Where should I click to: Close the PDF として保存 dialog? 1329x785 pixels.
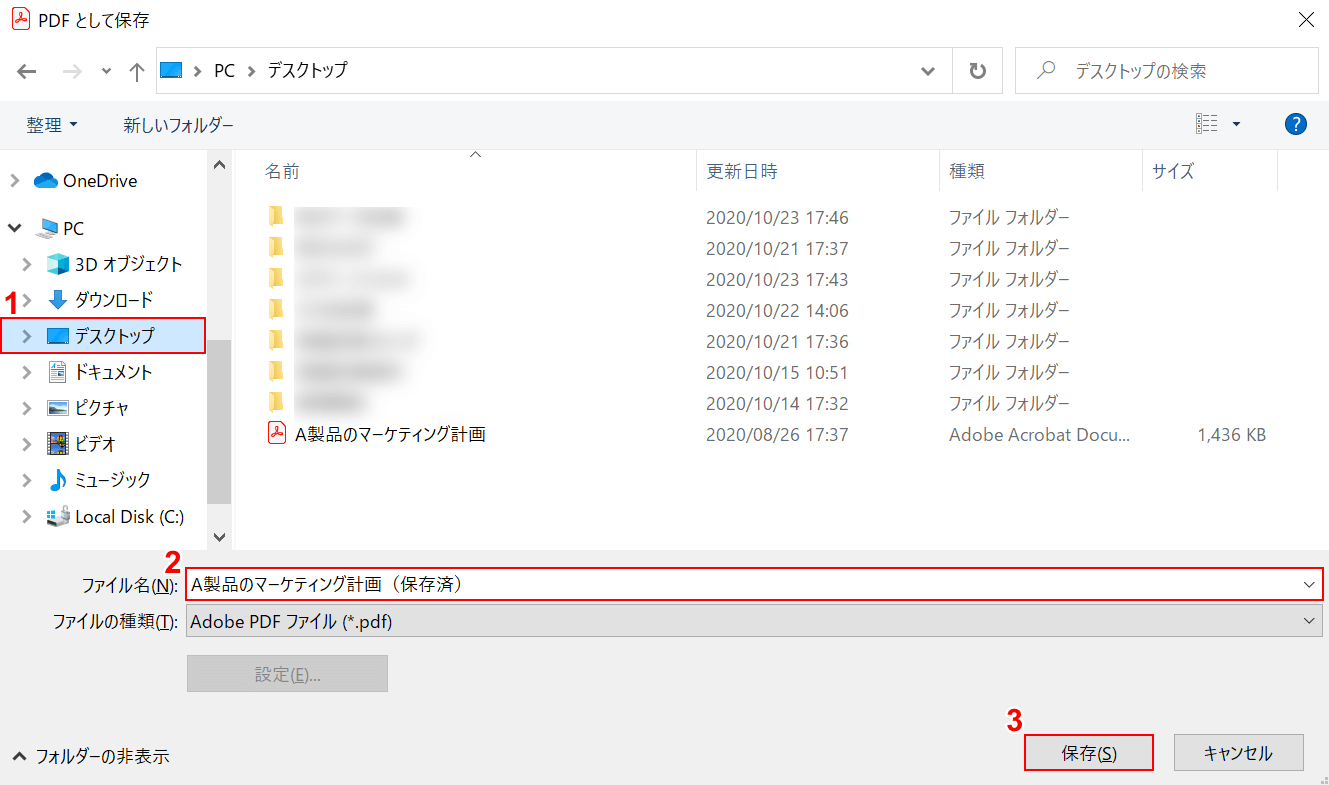tap(1305, 19)
